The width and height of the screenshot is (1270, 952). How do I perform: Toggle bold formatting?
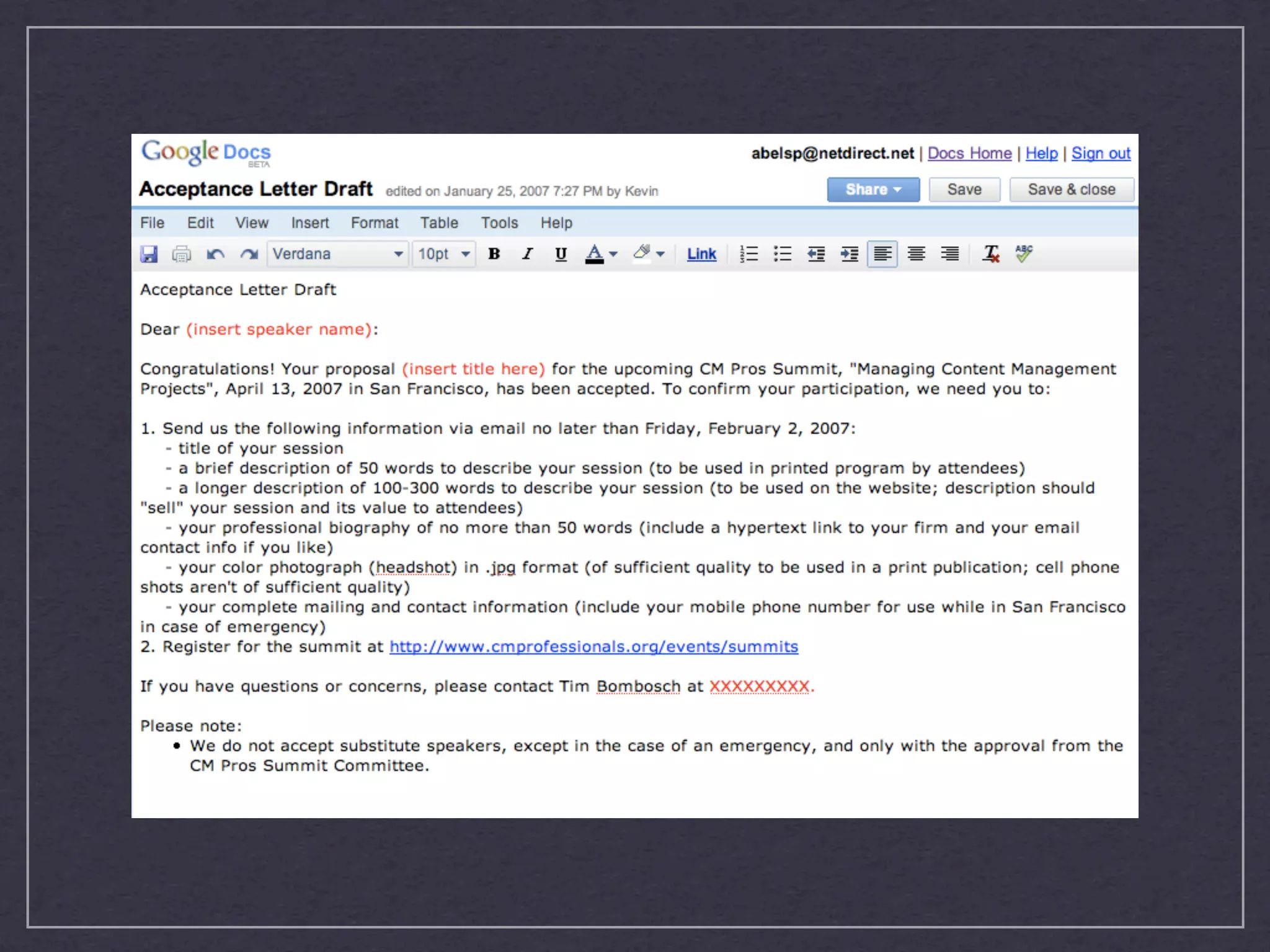[494, 254]
